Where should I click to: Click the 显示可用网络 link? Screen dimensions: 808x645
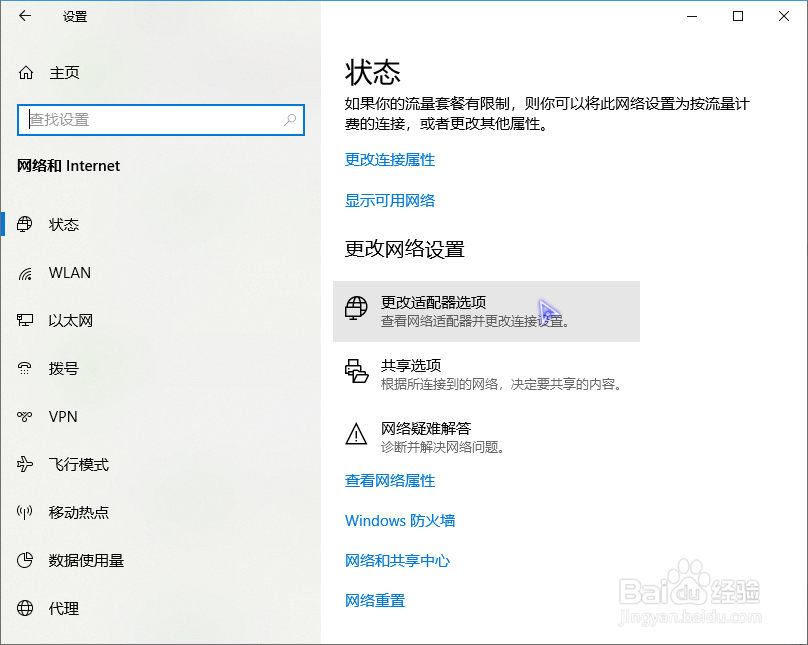click(390, 200)
